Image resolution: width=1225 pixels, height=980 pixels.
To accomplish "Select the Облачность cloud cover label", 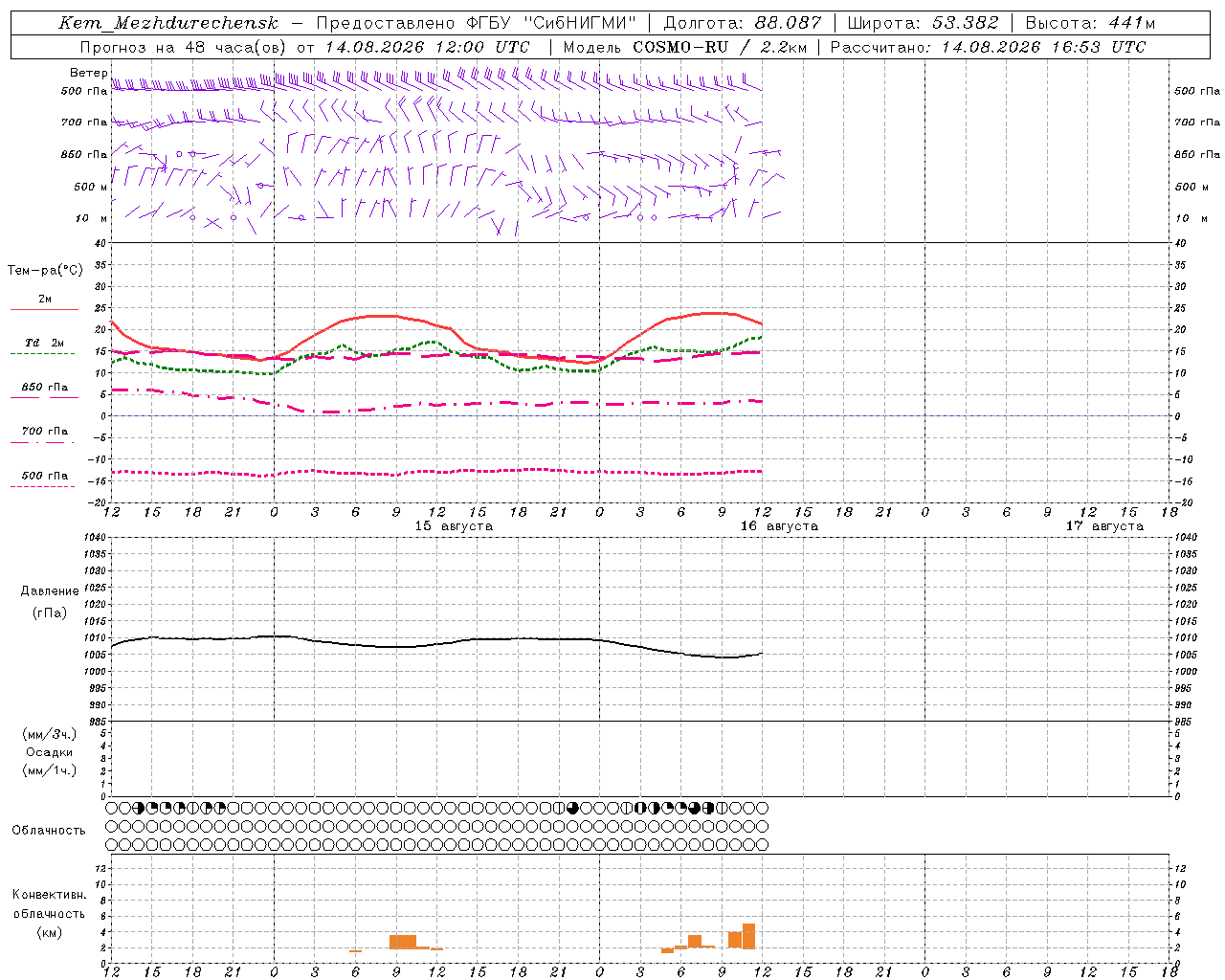I will pos(49,830).
